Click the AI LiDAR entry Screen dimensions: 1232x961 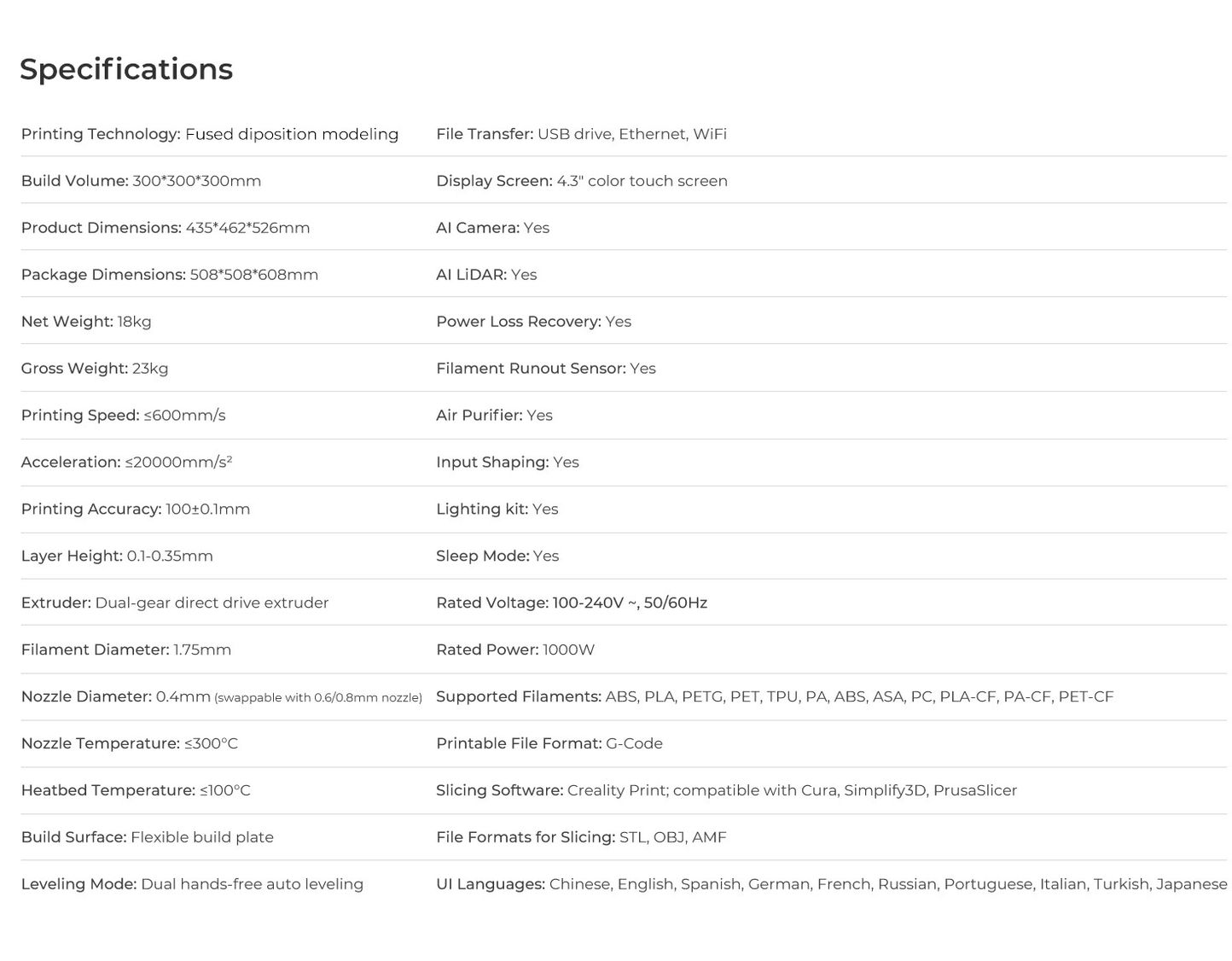pyautogui.click(x=486, y=275)
